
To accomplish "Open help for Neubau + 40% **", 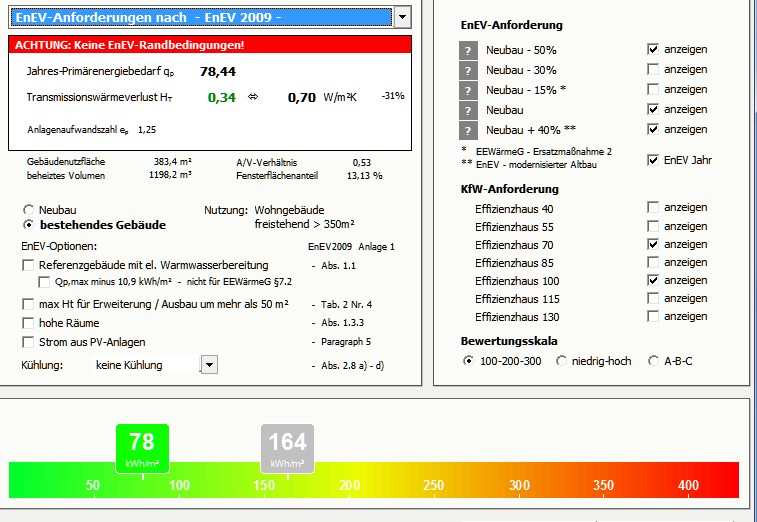I will (x=467, y=130).
